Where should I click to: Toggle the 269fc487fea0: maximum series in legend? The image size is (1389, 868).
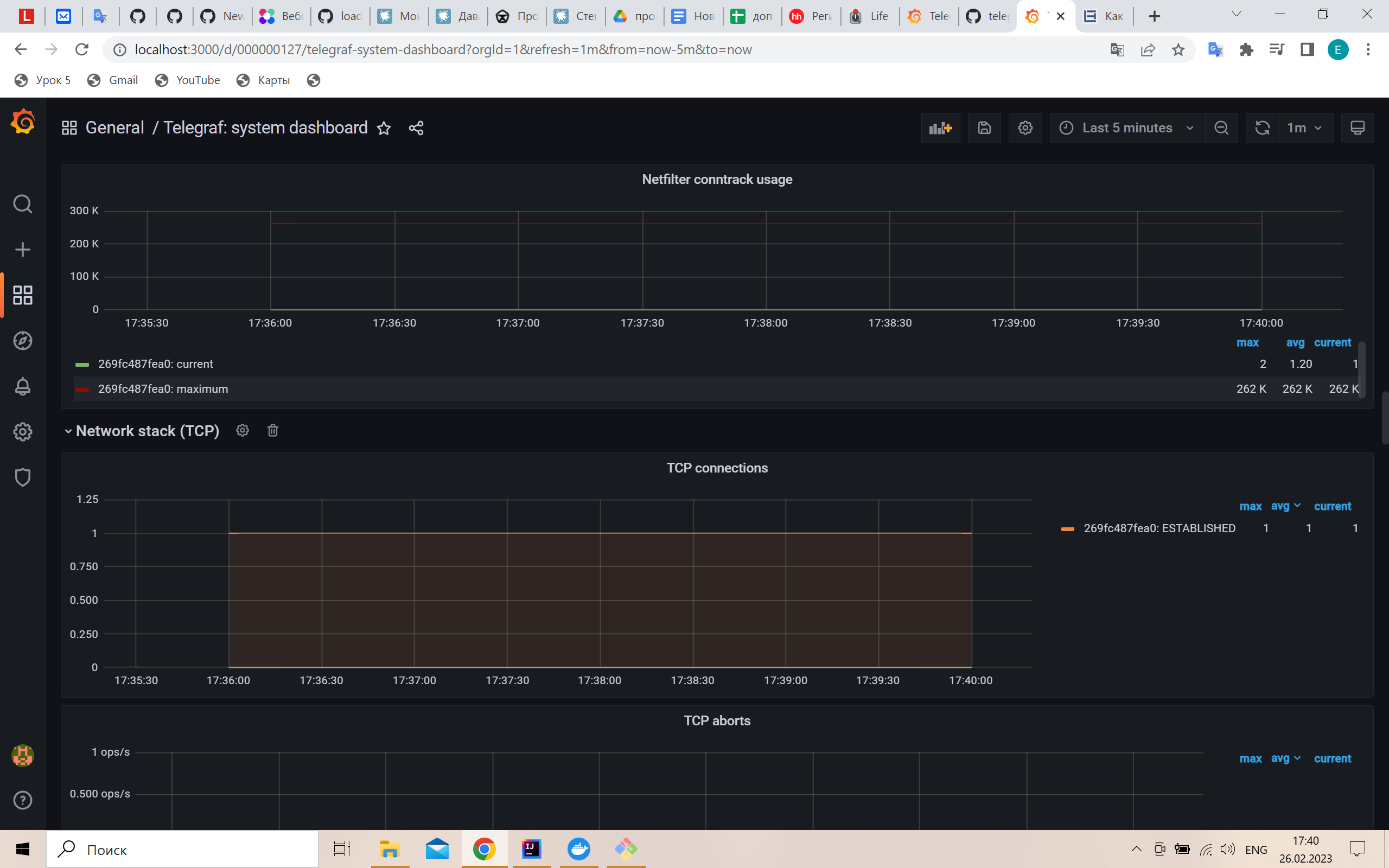[x=162, y=388]
